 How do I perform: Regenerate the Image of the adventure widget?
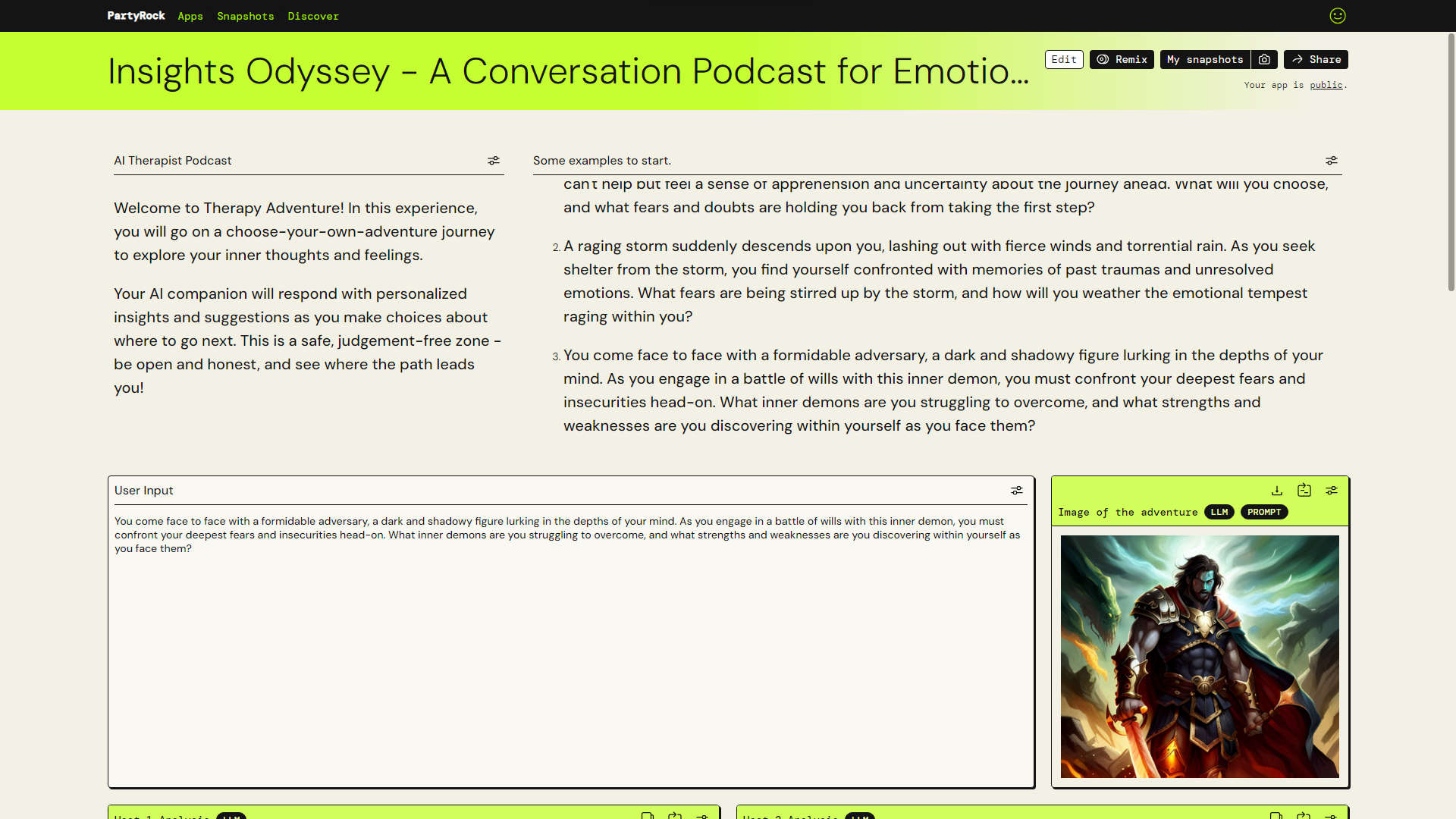(x=1304, y=490)
